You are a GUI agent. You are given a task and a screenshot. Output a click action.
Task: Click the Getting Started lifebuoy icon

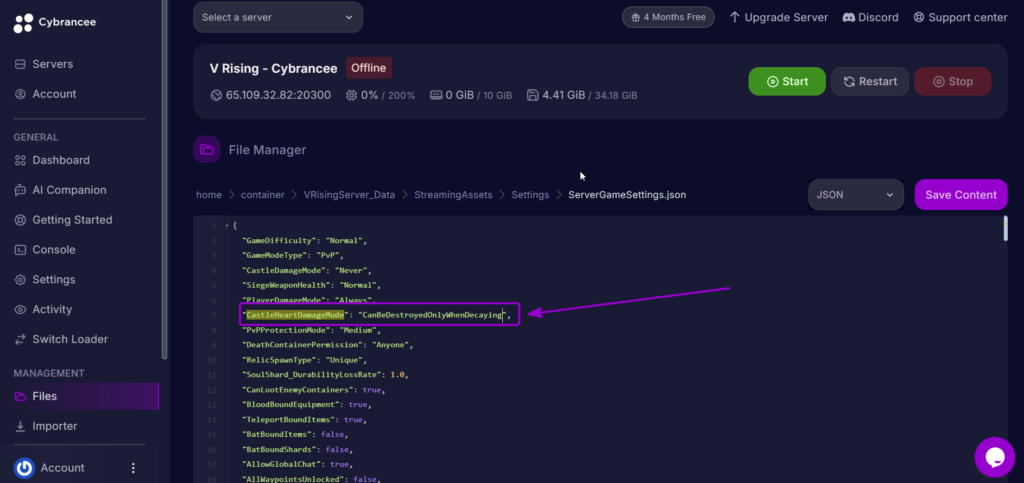(20, 220)
